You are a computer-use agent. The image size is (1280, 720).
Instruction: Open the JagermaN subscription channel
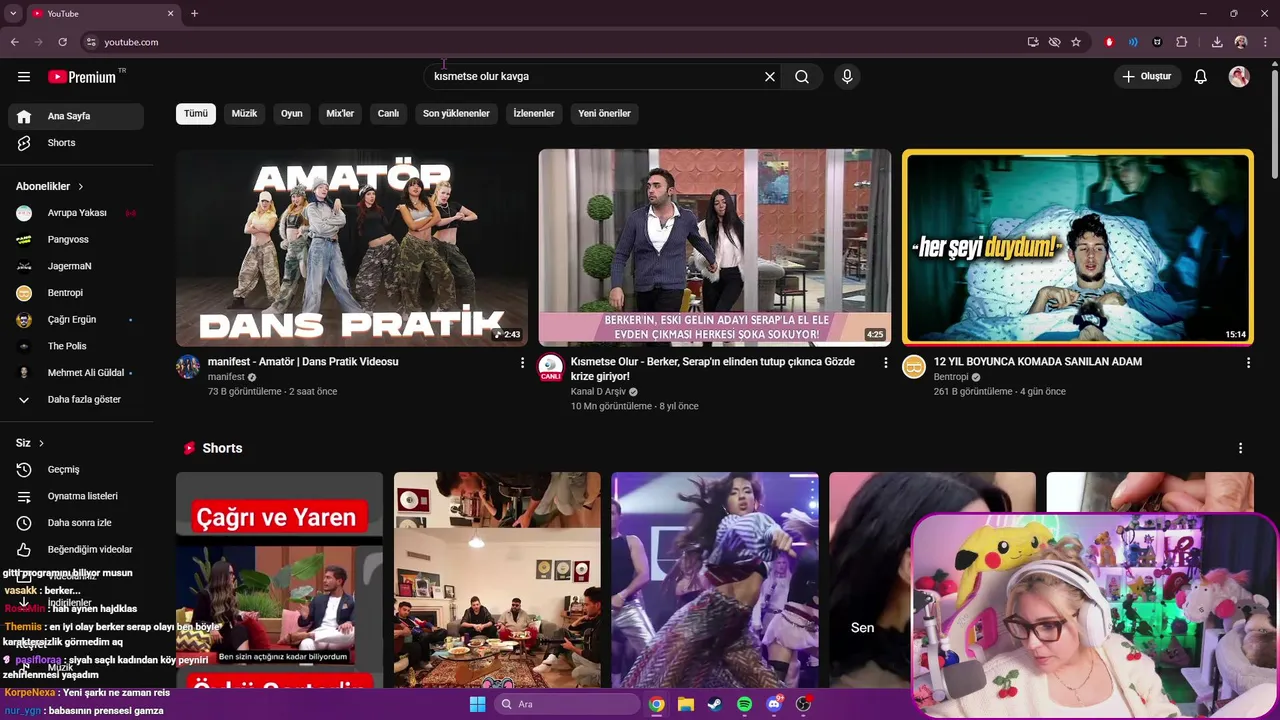click(x=76, y=266)
